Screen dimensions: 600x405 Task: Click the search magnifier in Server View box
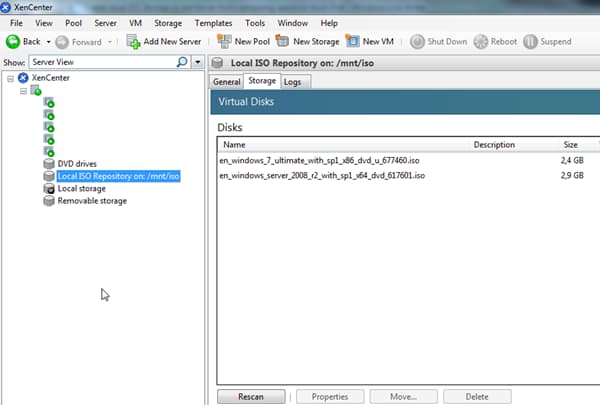tap(182, 62)
